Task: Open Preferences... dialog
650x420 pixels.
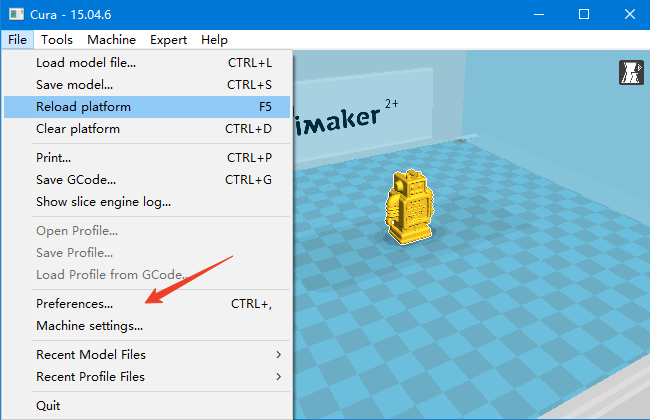Action: tap(147, 304)
